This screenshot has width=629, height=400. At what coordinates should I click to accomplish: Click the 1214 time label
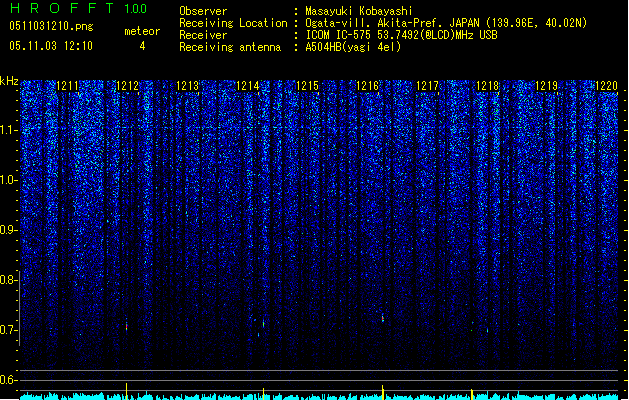click(x=248, y=86)
